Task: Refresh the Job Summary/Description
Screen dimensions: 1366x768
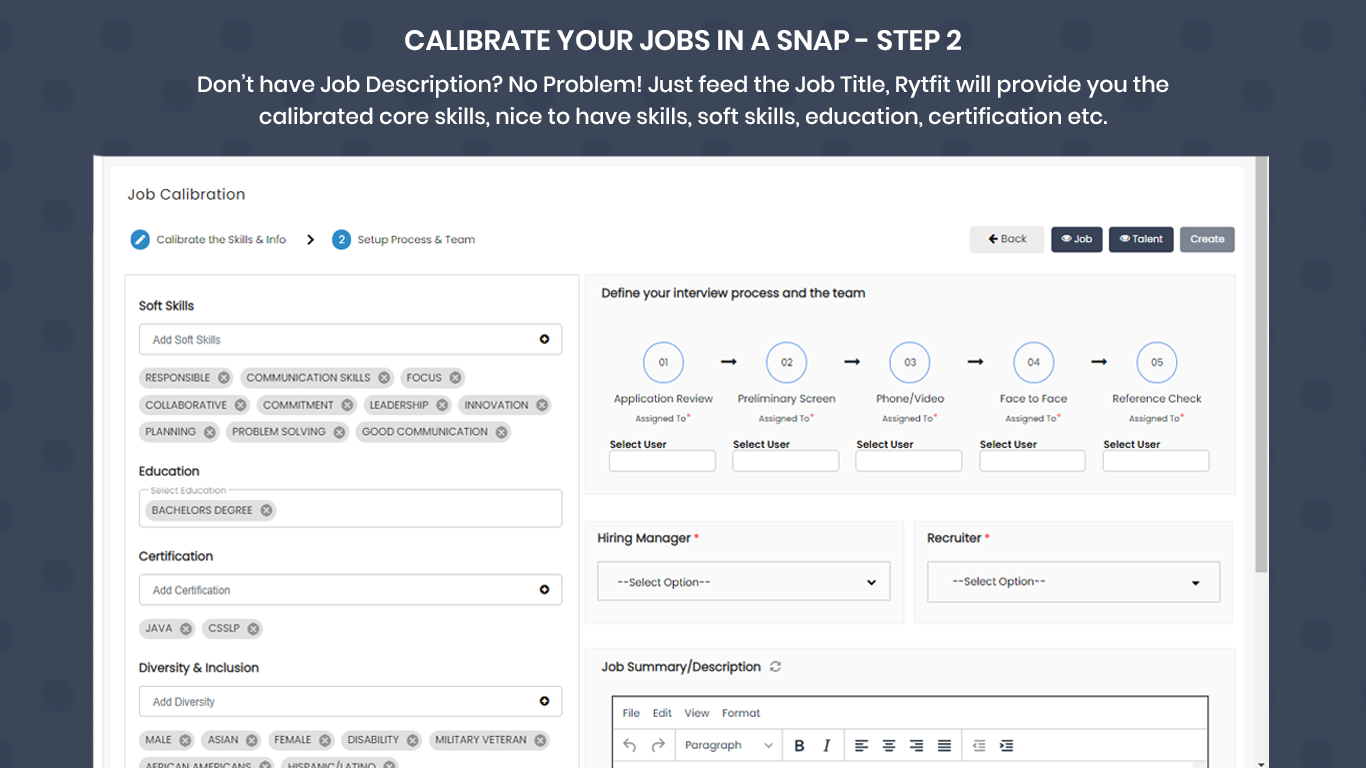Action: tap(775, 667)
